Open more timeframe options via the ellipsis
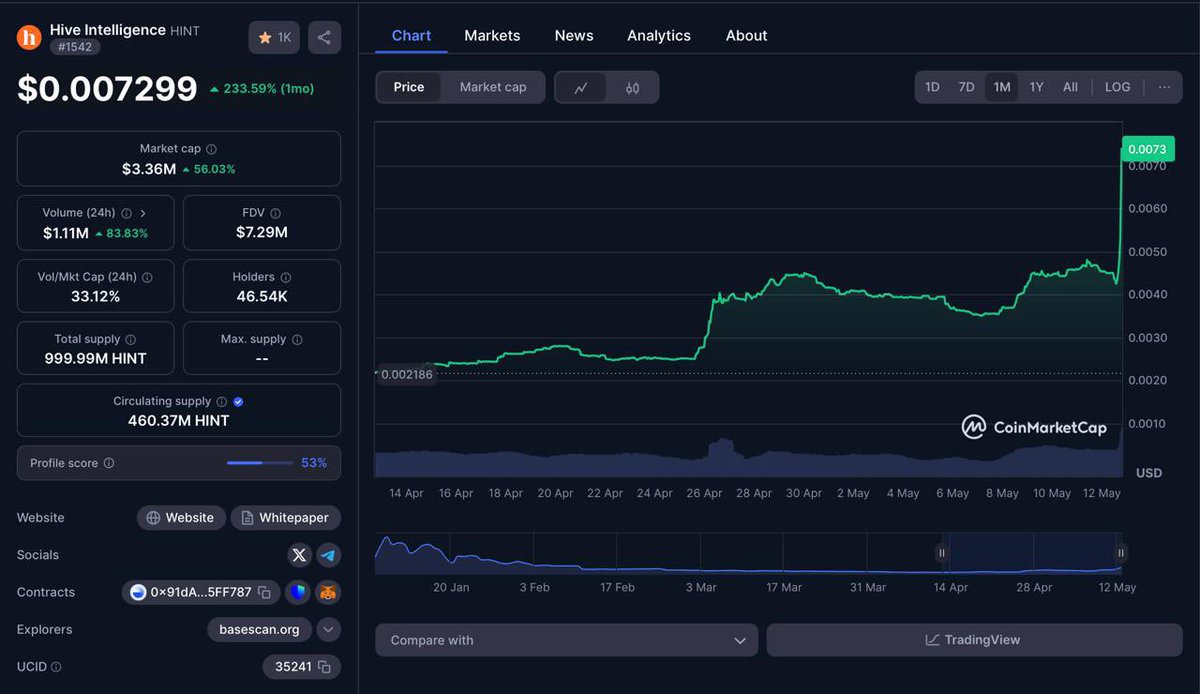This screenshot has height=694, width=1200. (1163, 87)
